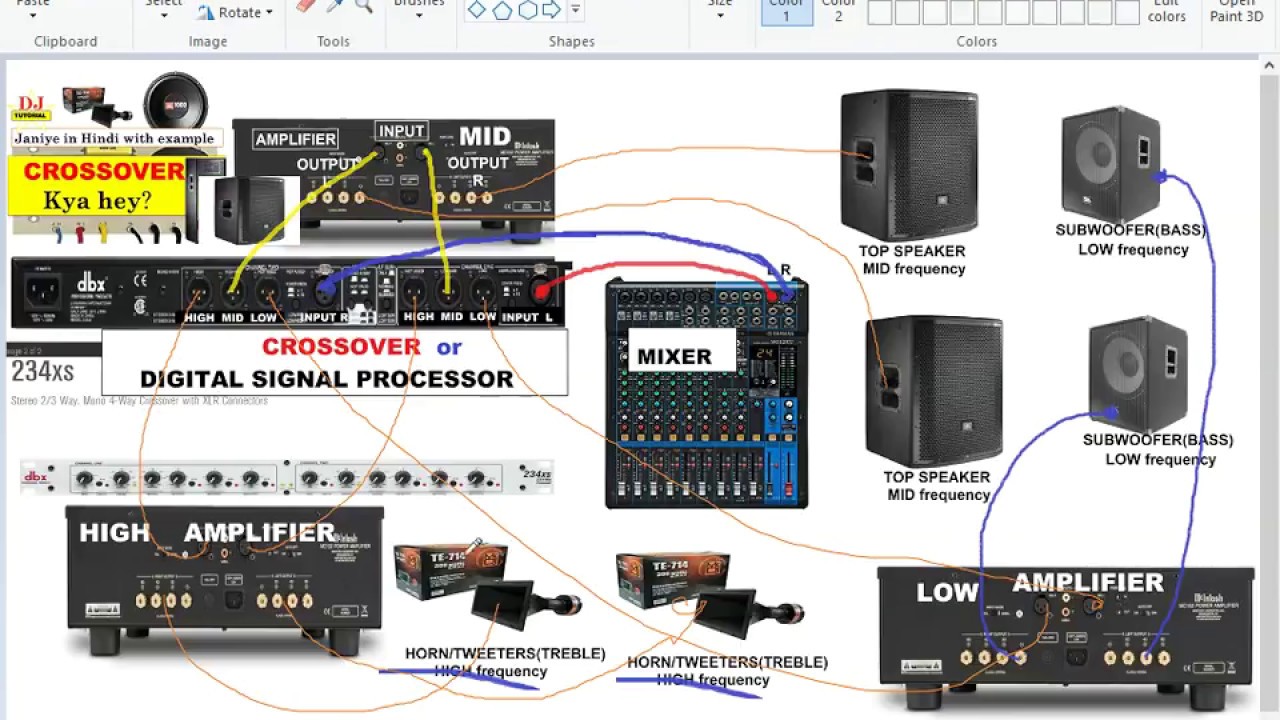Choose the pentagon shape

(x=502, y=10)
